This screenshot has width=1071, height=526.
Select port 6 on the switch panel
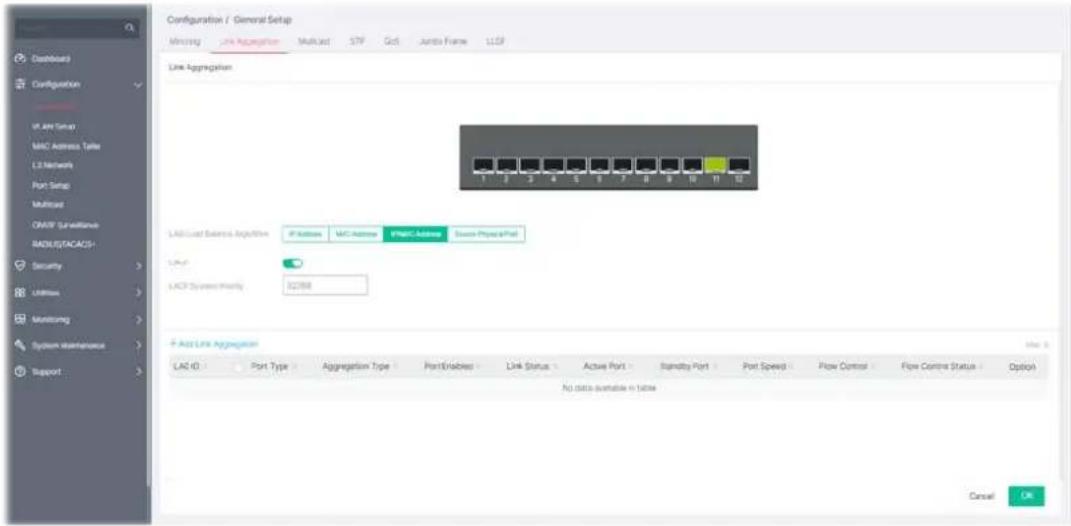600,166
